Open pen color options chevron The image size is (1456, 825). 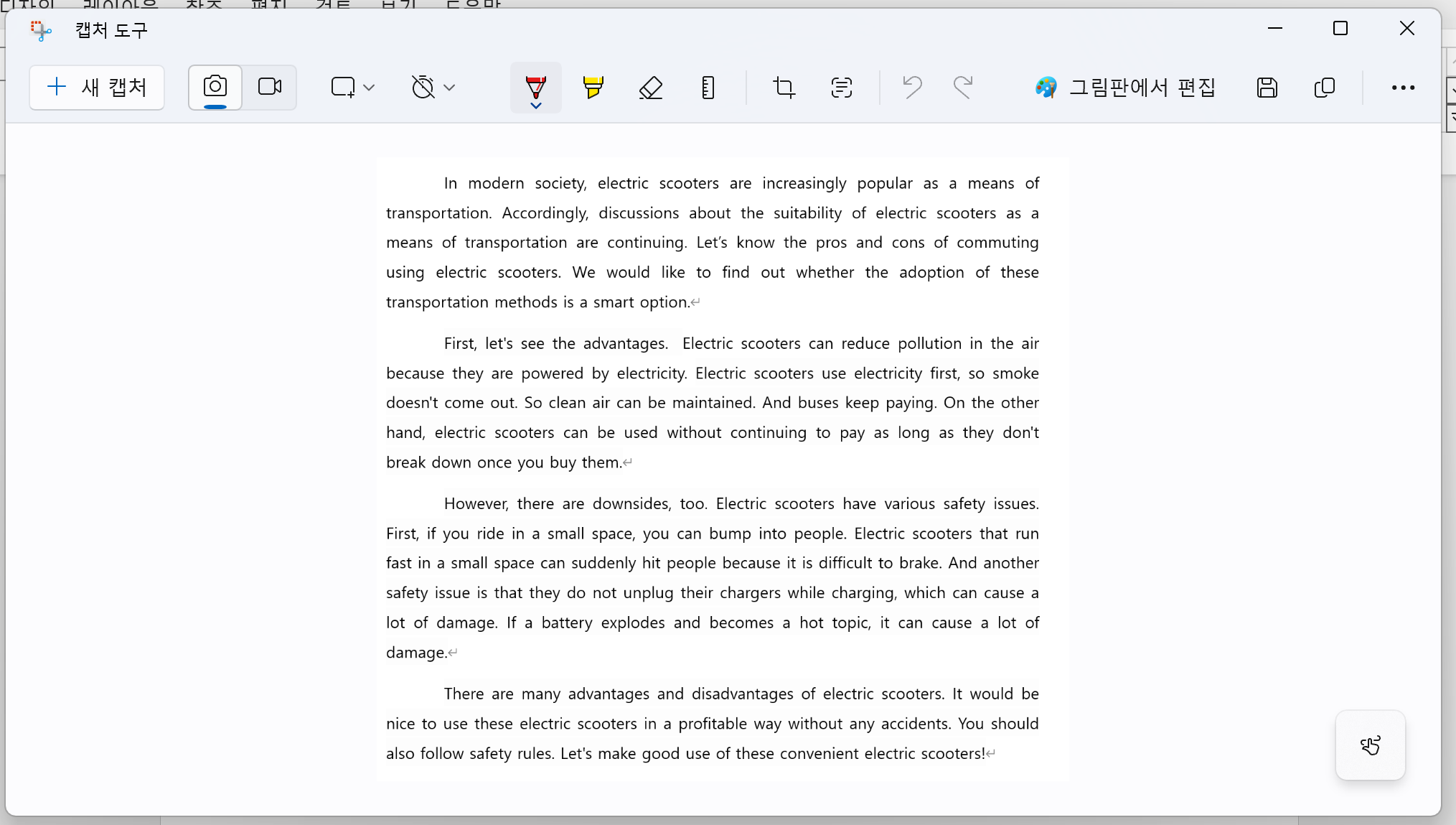pos(535,106)
